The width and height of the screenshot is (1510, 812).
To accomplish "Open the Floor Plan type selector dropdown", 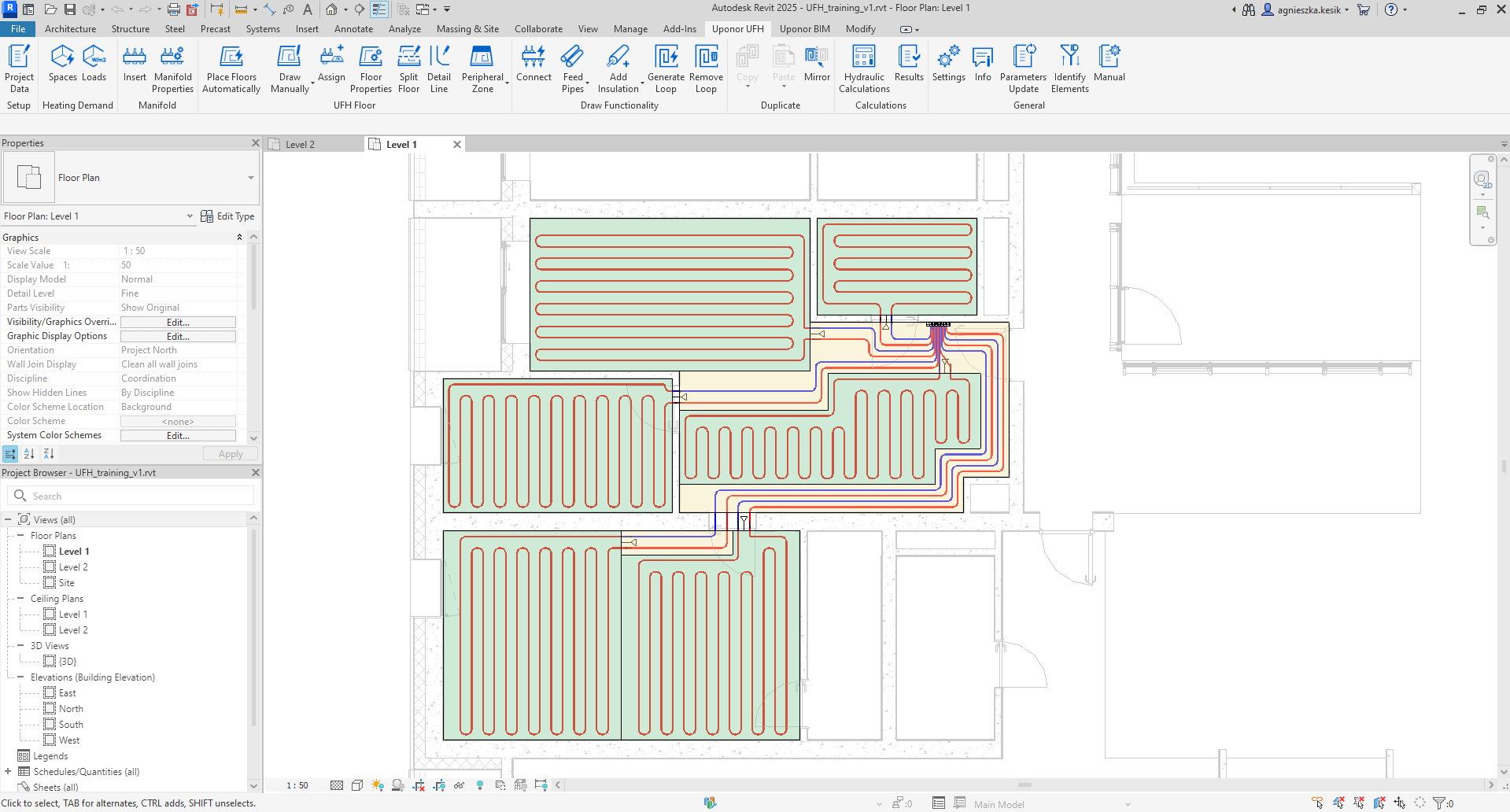I will [x=251, y=178].
